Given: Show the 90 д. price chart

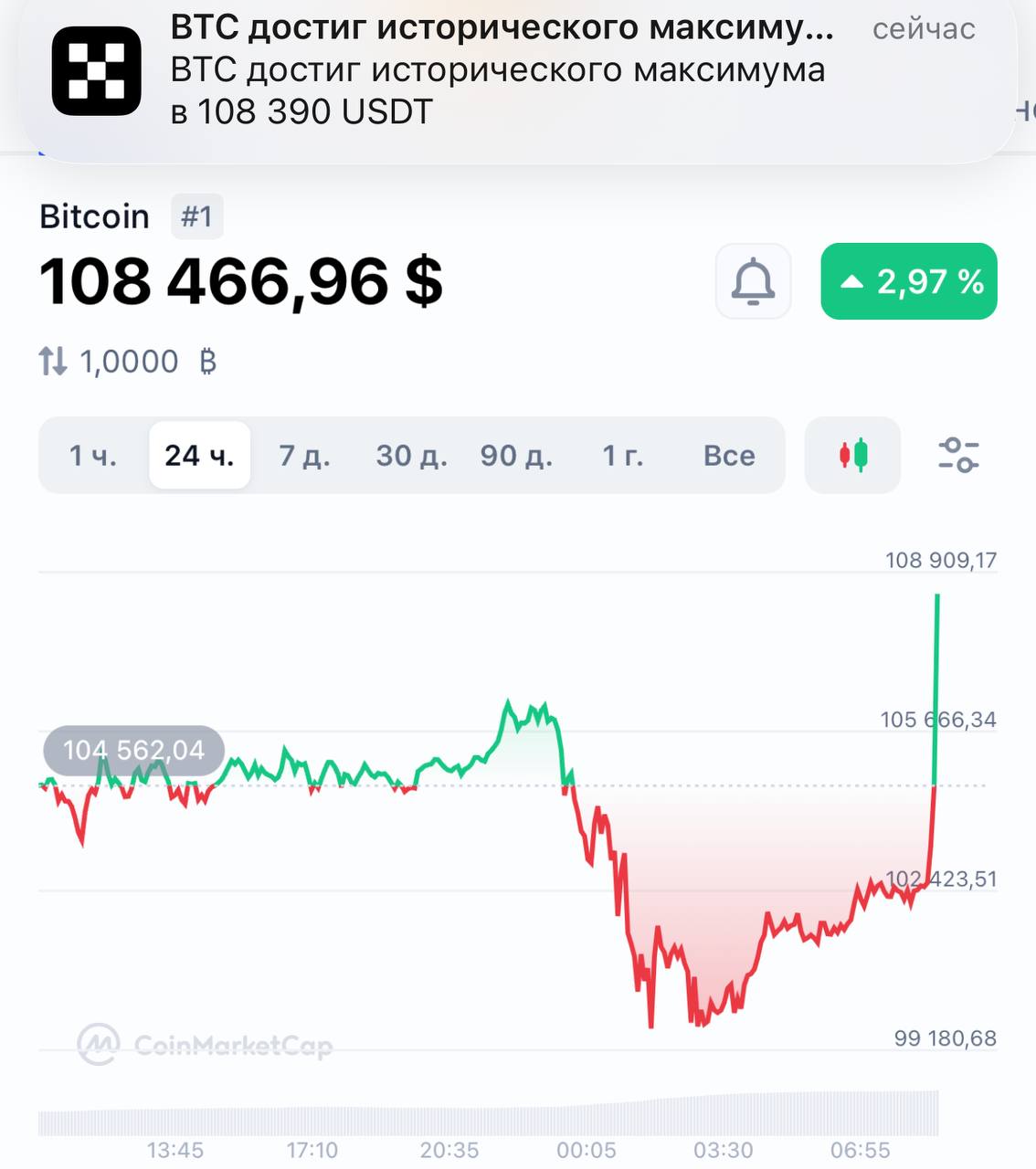Looking at the screenshot, I should click(x=516, y=455).
